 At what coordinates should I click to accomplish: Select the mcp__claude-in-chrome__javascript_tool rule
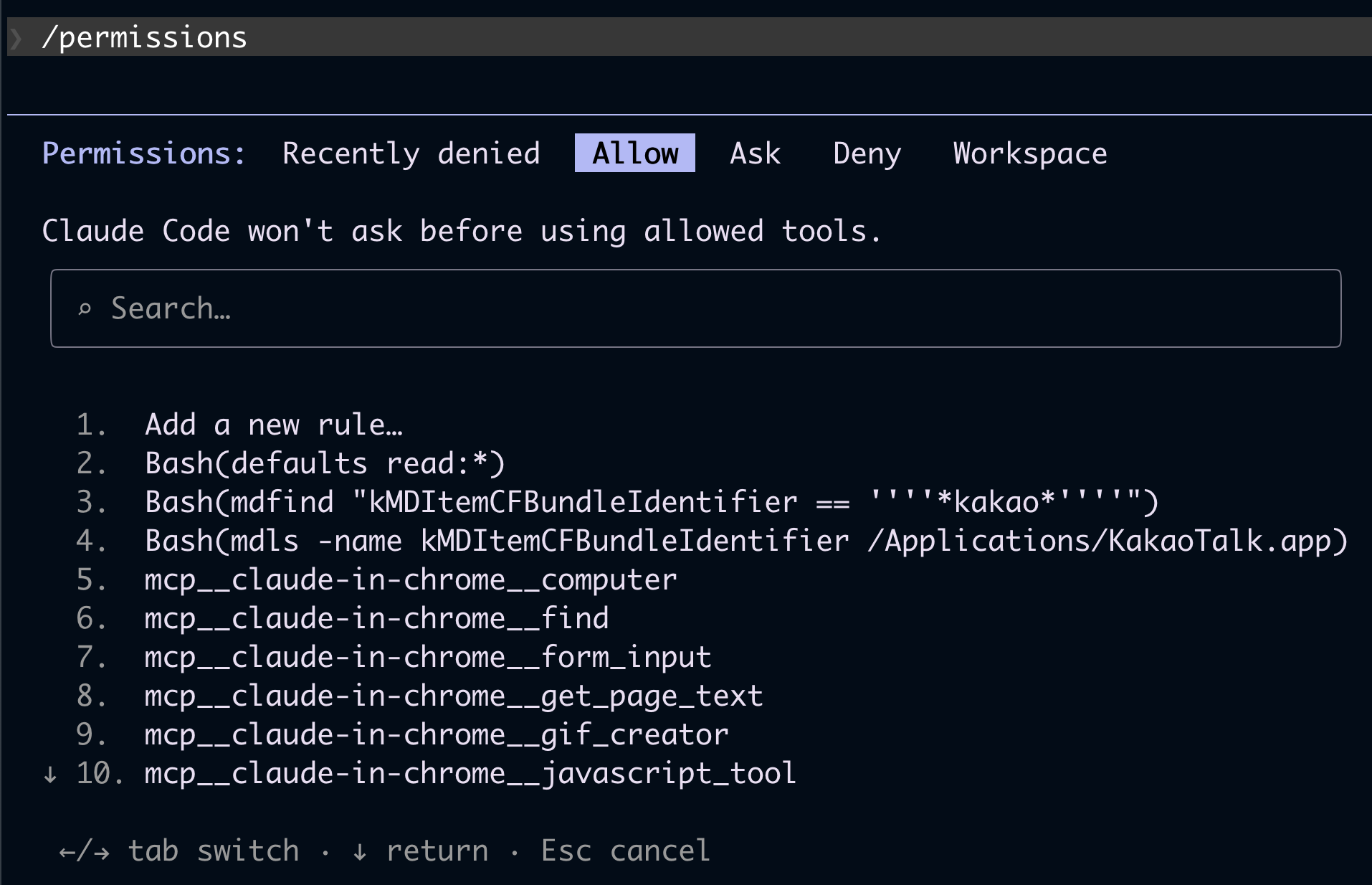(x=470, y=773)
